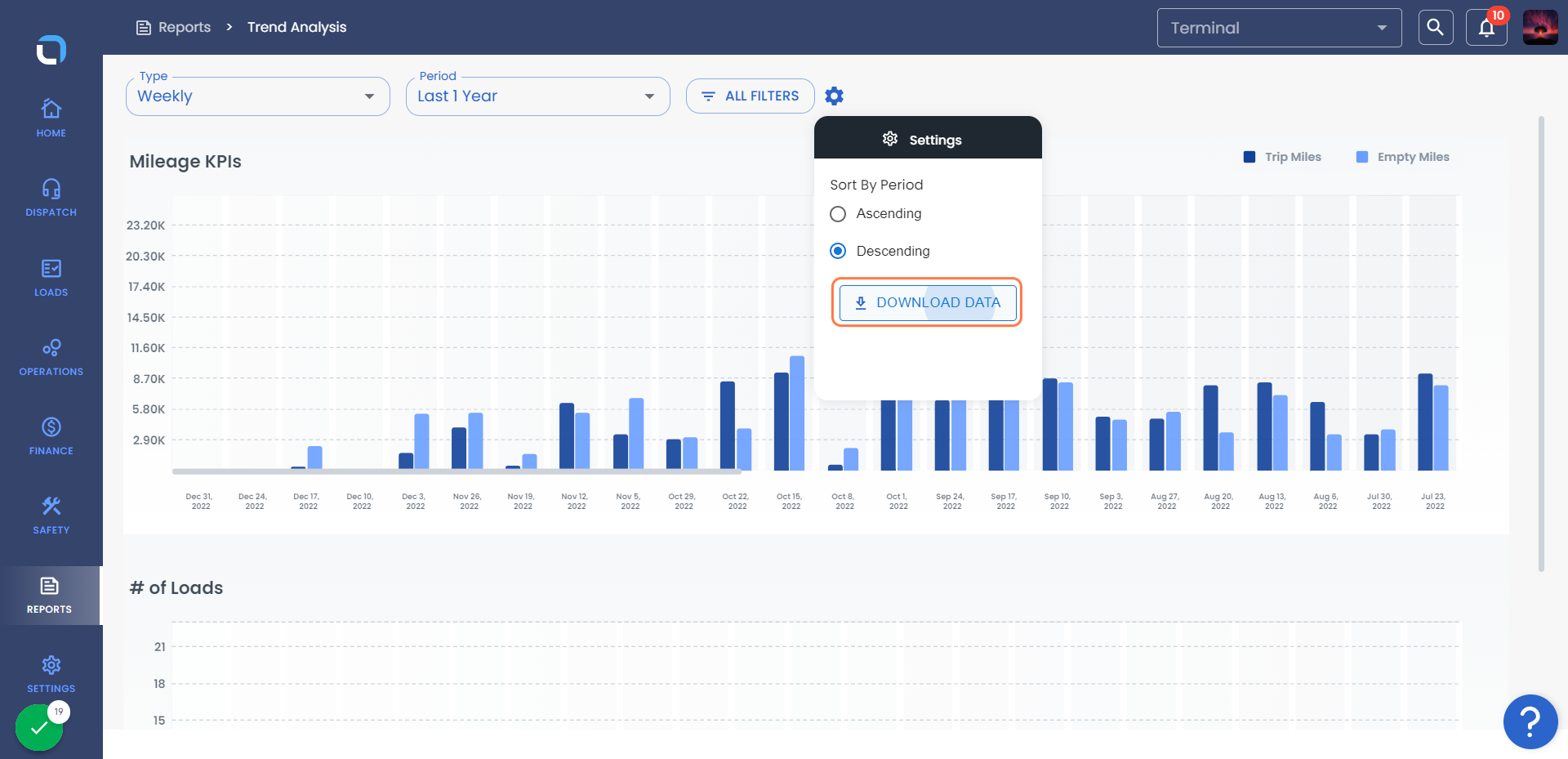
Task: Click the Sort By Period label
Action: tap(876, 185)
